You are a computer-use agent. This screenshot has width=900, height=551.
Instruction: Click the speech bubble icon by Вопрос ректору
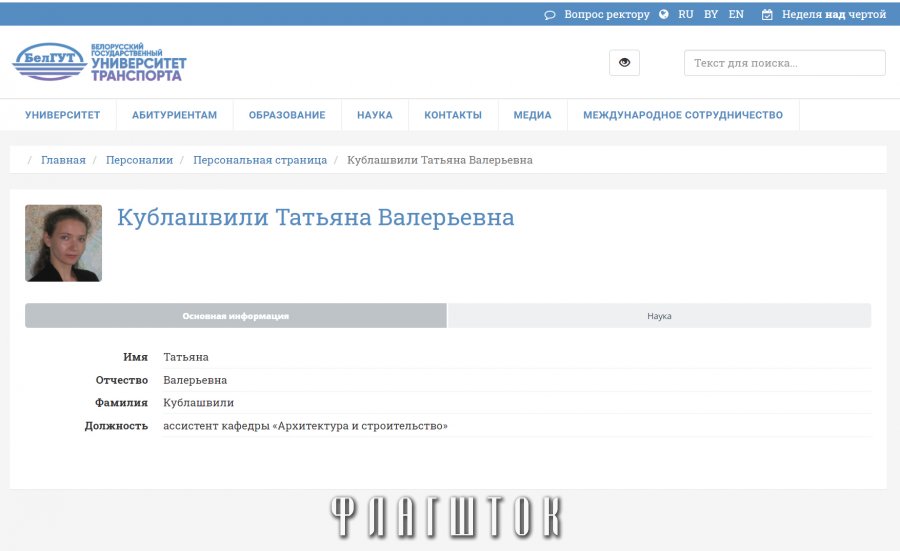550,15
